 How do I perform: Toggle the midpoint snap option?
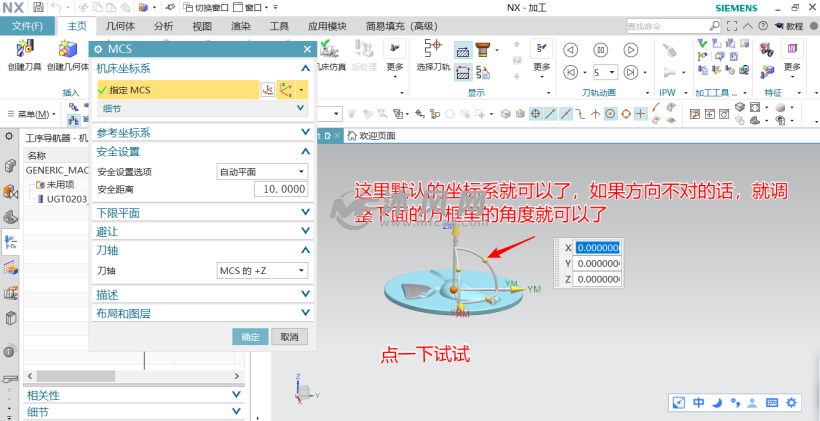(x=565, y=113)
